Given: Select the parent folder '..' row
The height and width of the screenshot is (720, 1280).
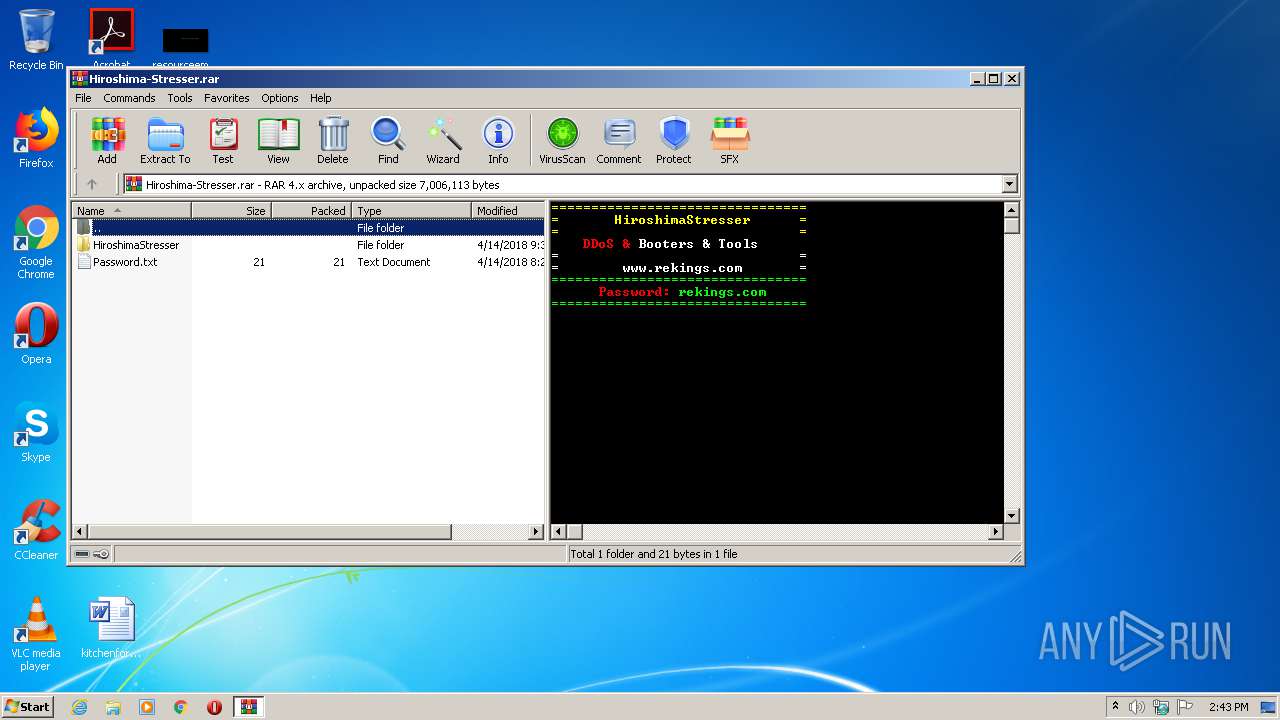Looking at the screenshot, I should click(x=309, y=228).
